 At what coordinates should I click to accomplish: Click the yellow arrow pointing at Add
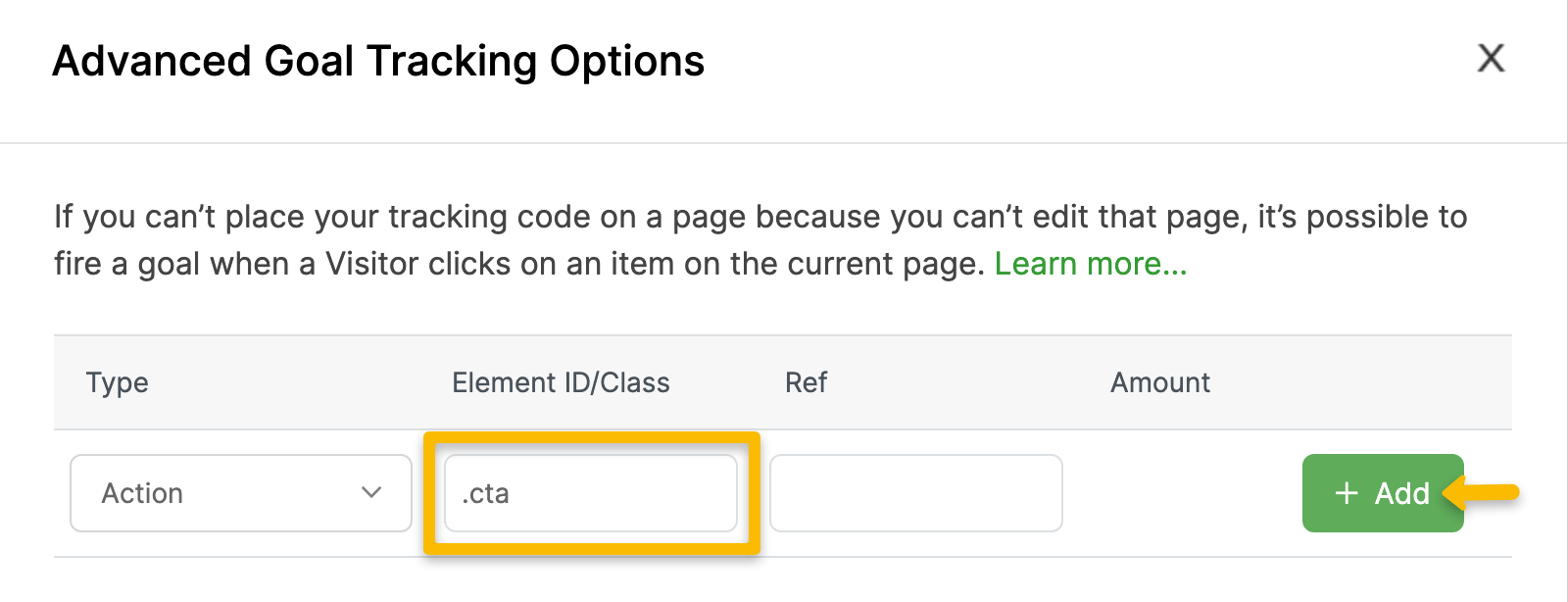tap(1483, 493)
